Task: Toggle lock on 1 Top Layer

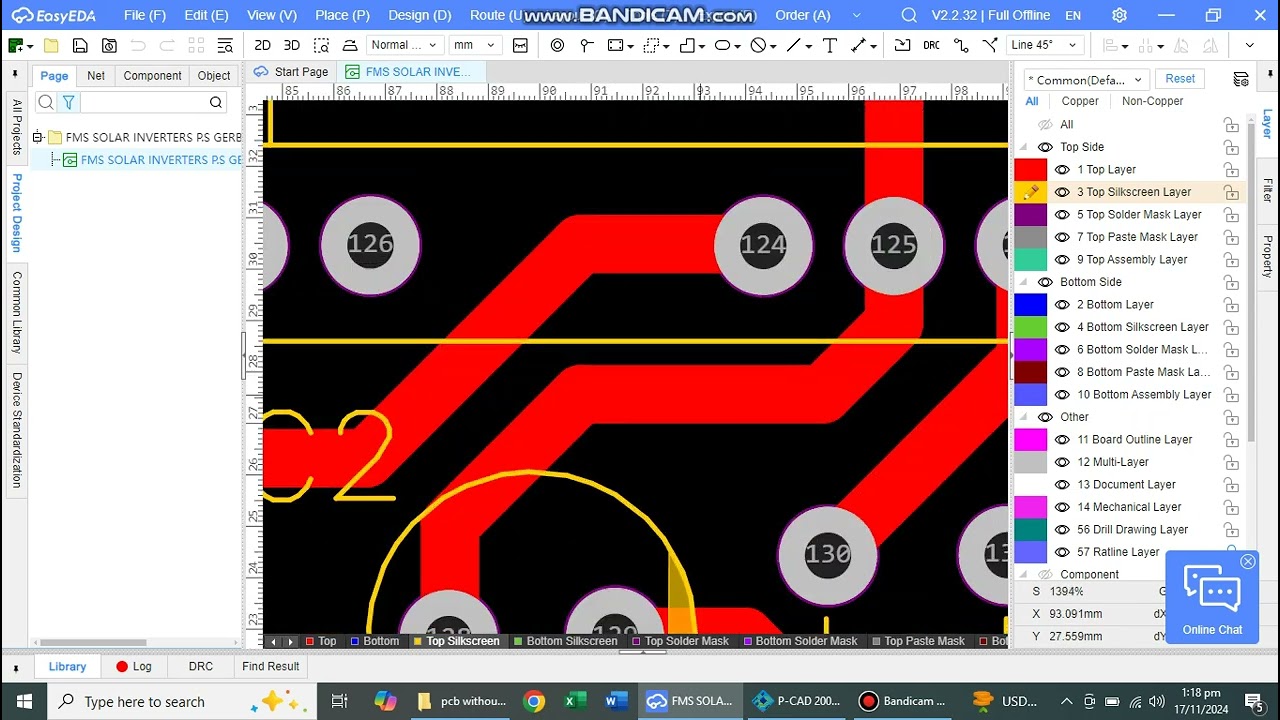Action: [x=1231, y=170]
